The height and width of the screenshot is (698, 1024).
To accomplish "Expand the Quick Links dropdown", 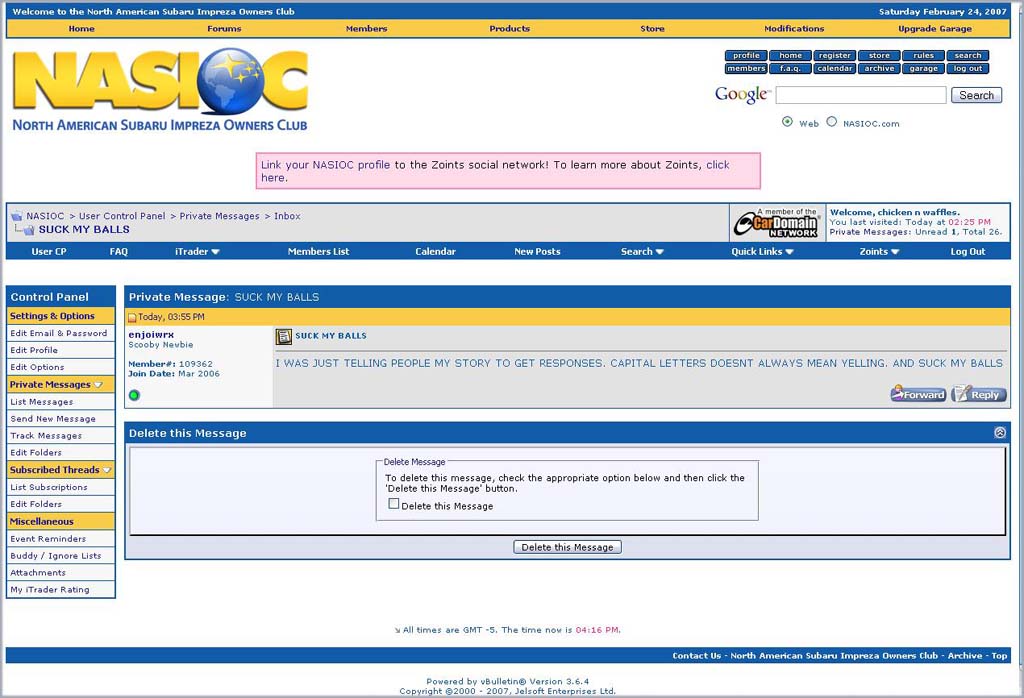I will click(x=762, y=252).
